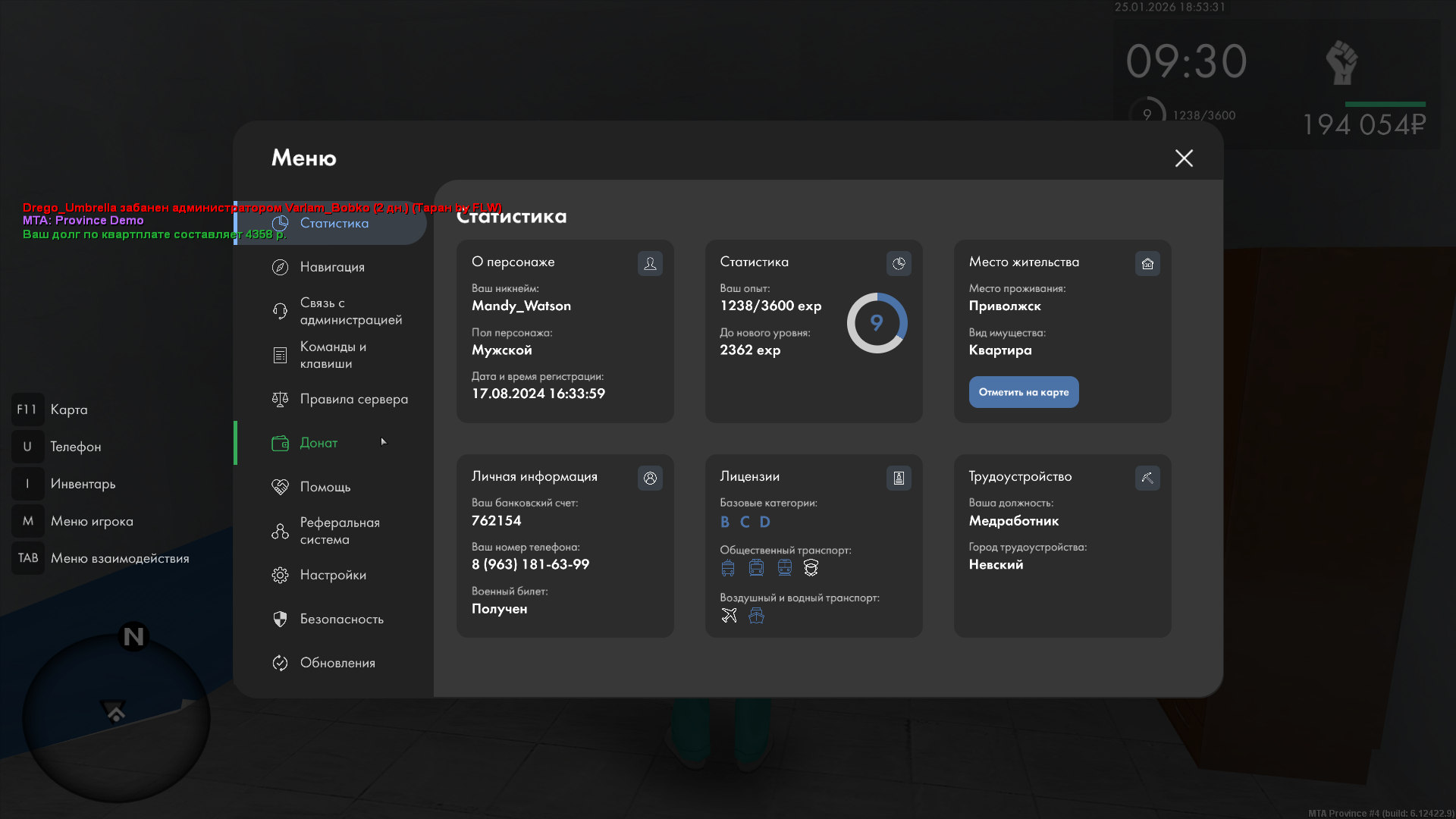
Task: Click the boat license icon
Action: point(756,616)
